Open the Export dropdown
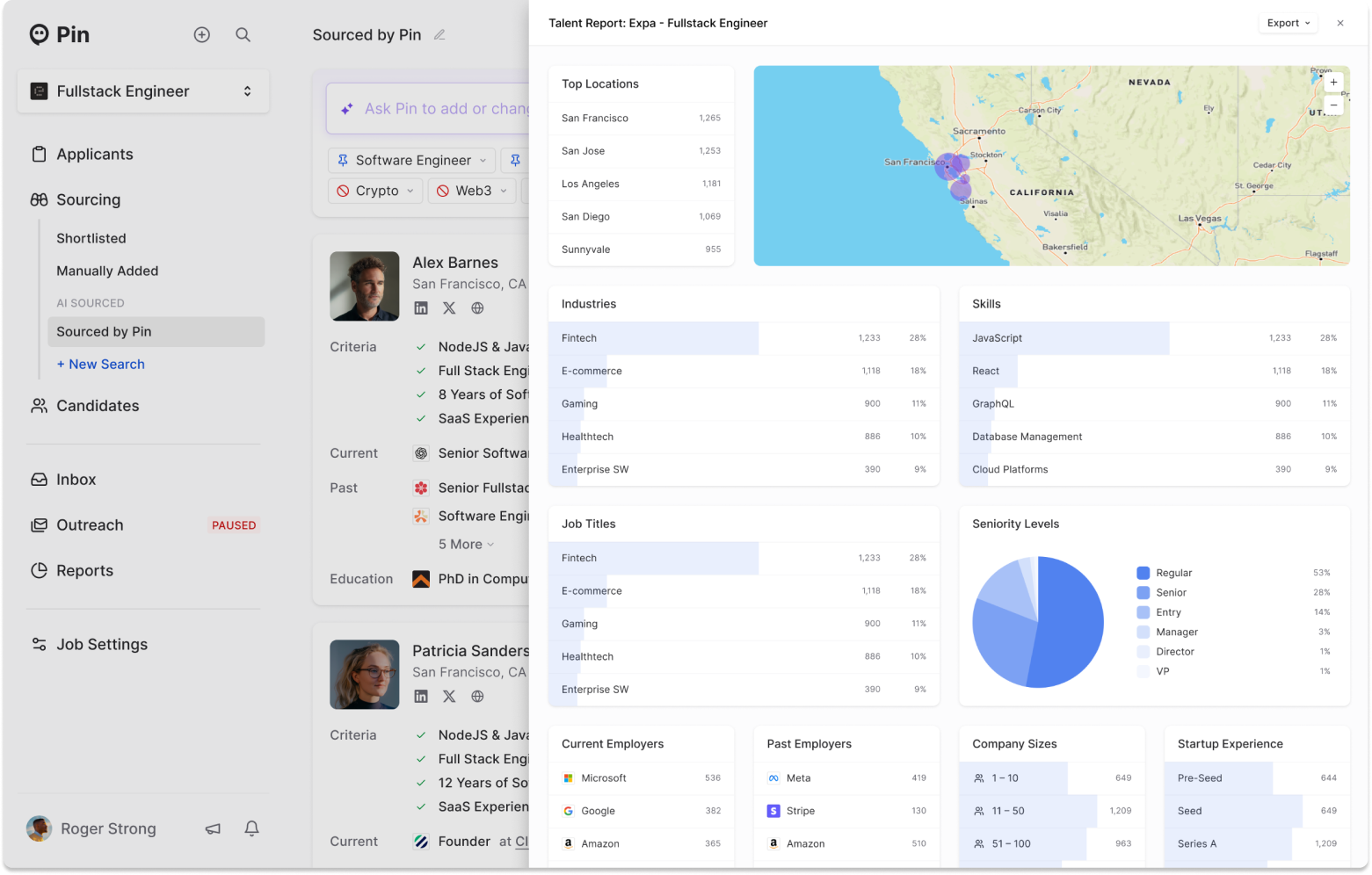Screen dimensions: 1372x875 (1288, 23)
